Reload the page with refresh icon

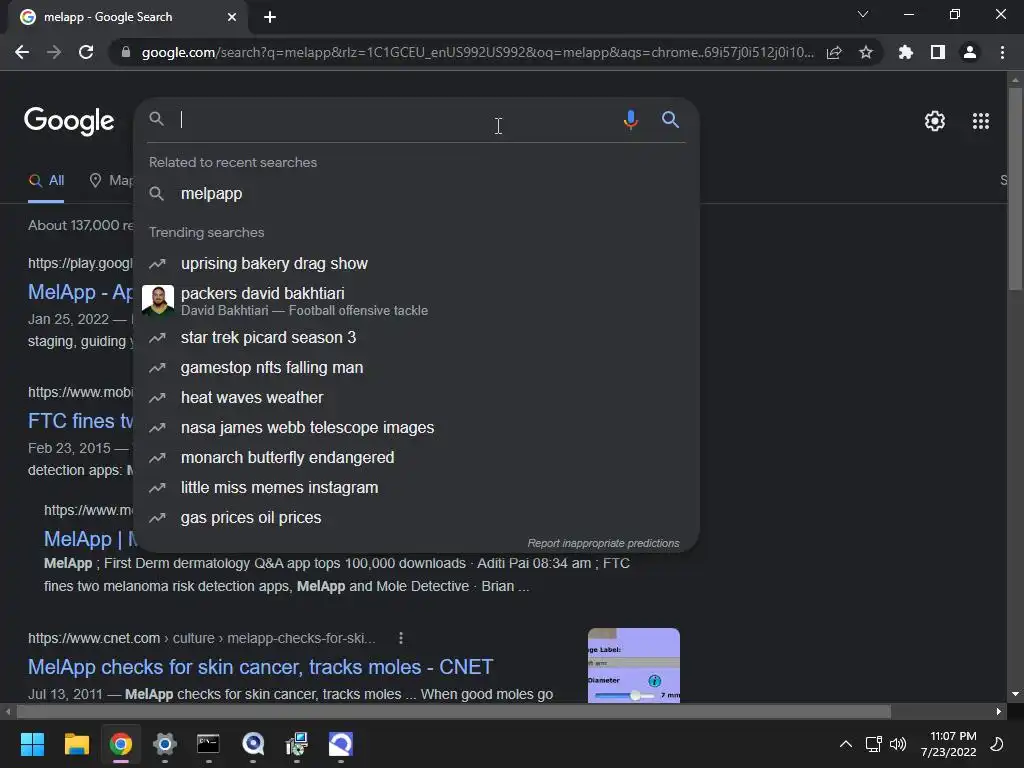[86, 52]
